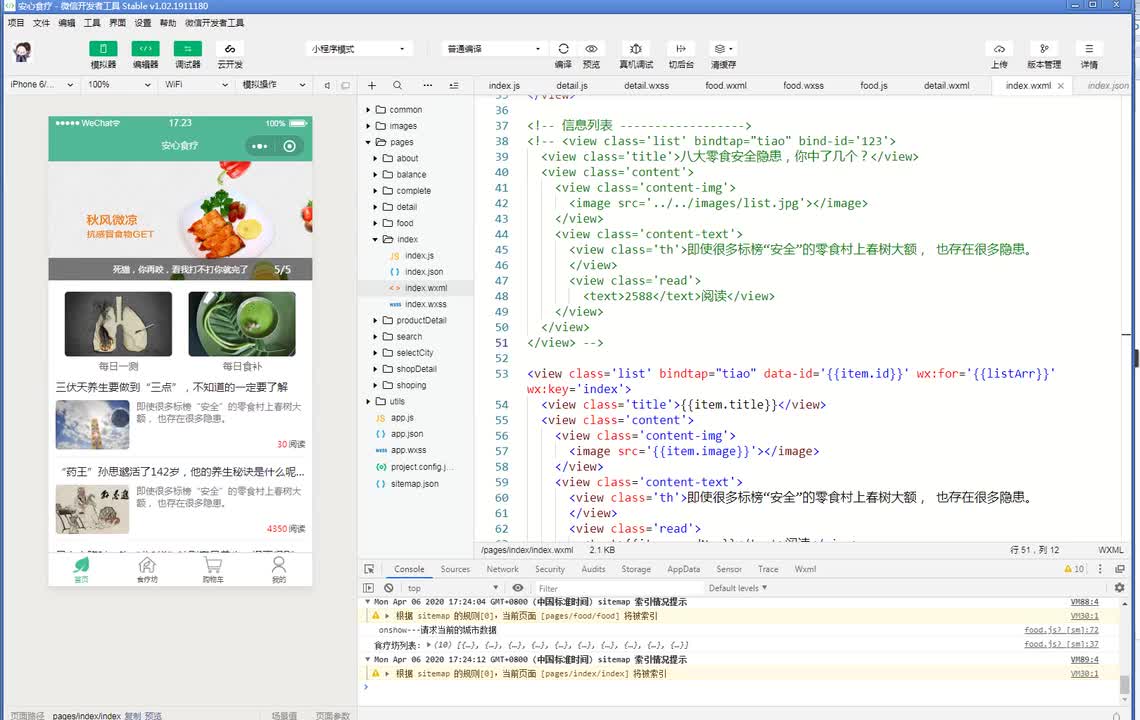Open the iPhone 6 device dropdown

(x=41, y=84)
